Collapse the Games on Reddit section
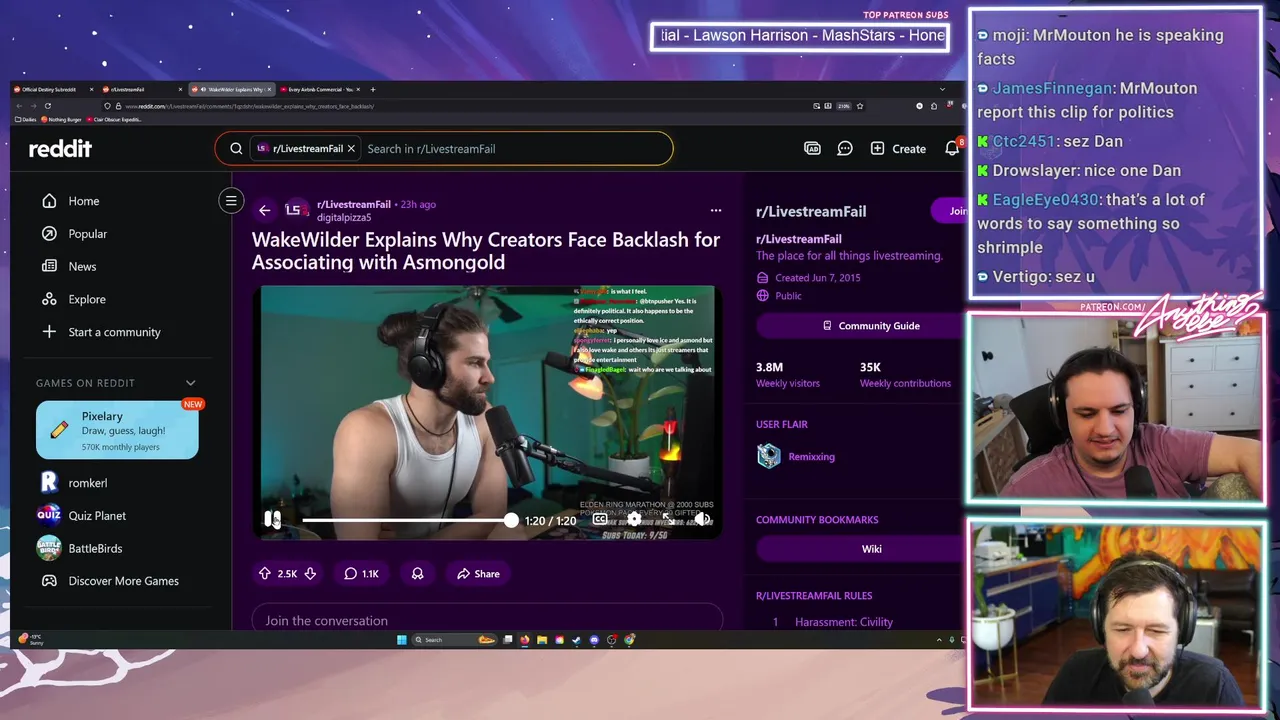The width and height of the screenshot is (1280, 720). tap(190, 383)
